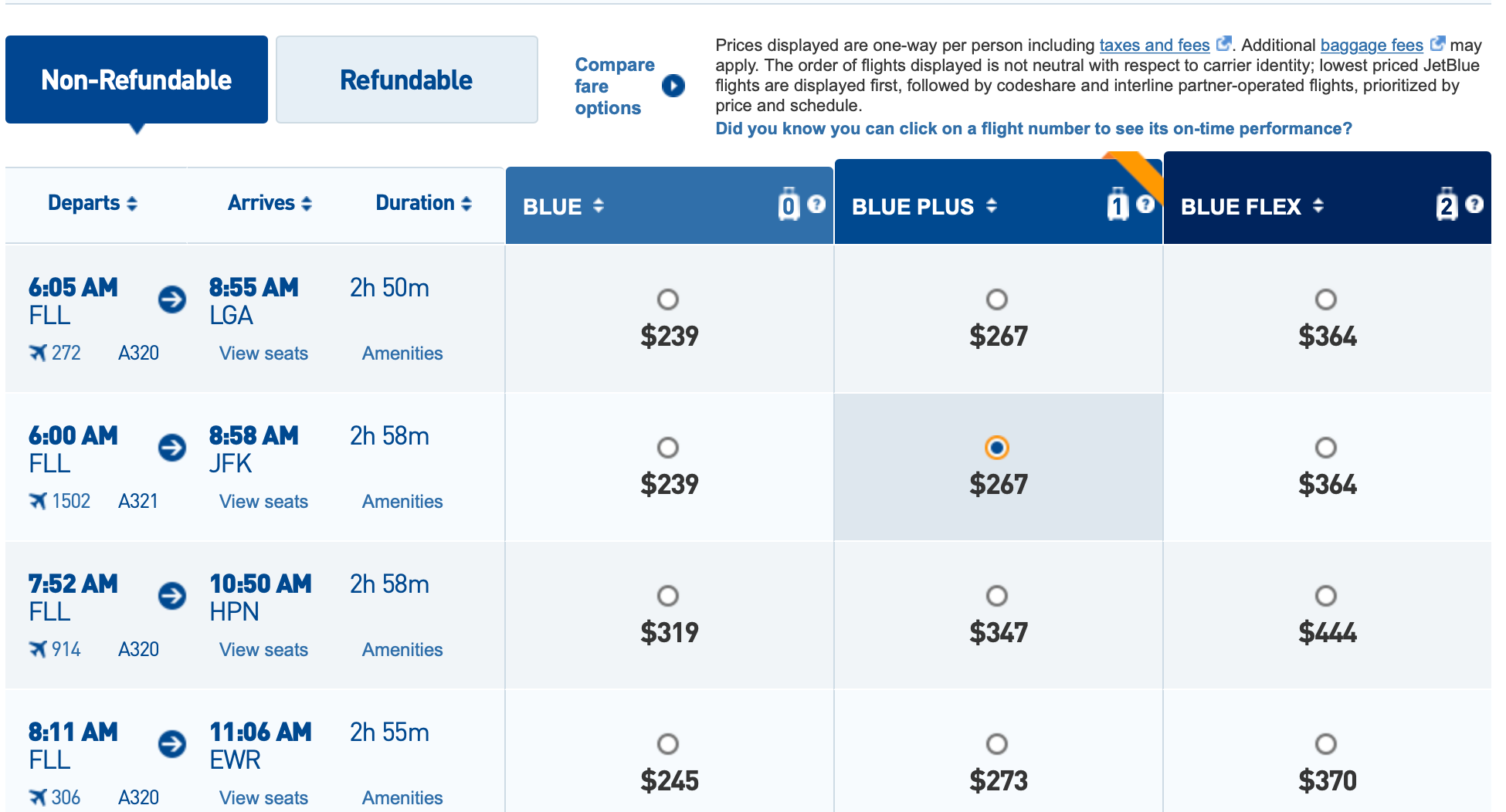The width and height of the screenshot is (1506, 812).
Task: Sort flights by Duration column
Action: (423, 203)
